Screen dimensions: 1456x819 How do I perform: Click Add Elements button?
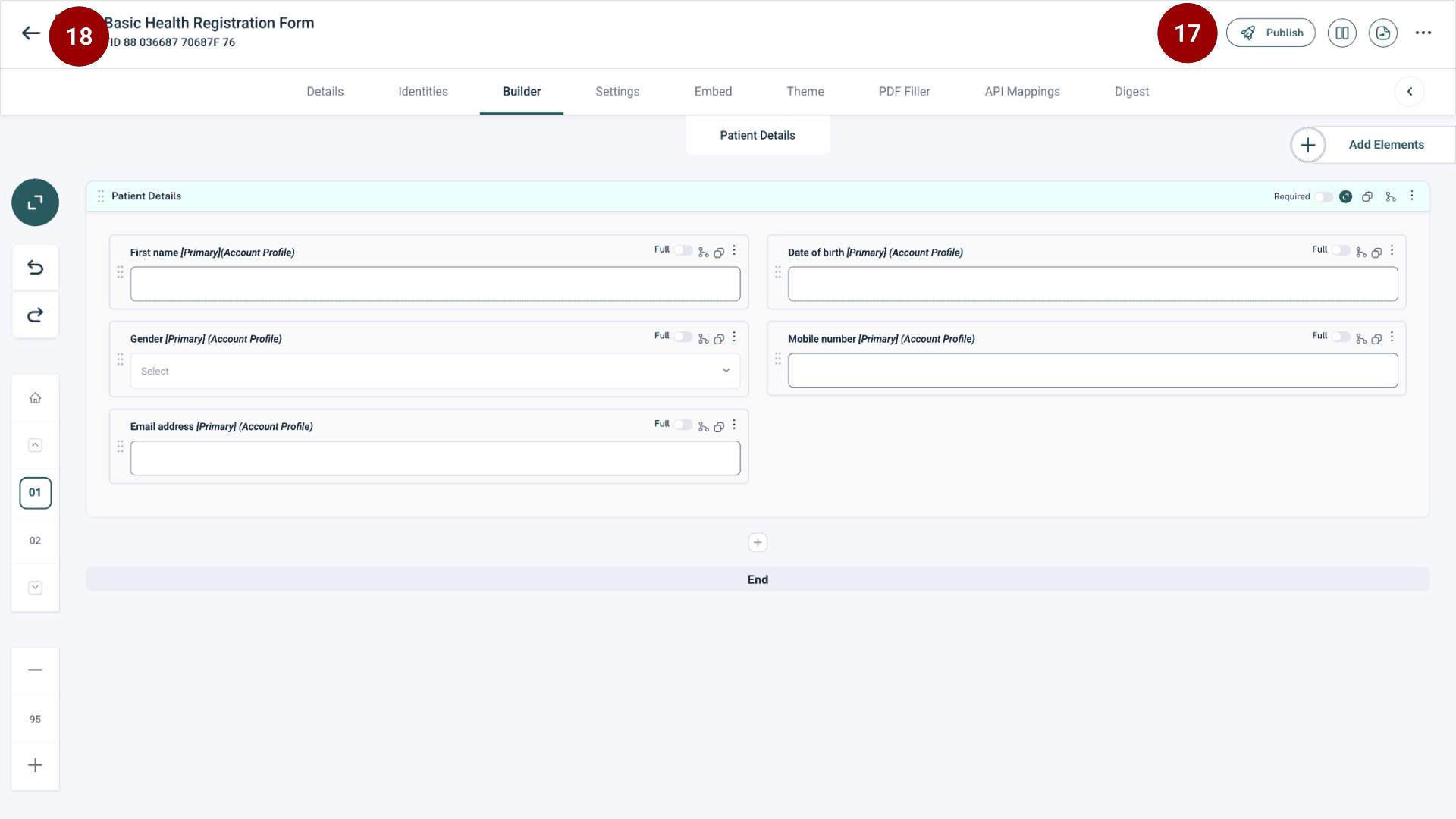[1385, 145]
